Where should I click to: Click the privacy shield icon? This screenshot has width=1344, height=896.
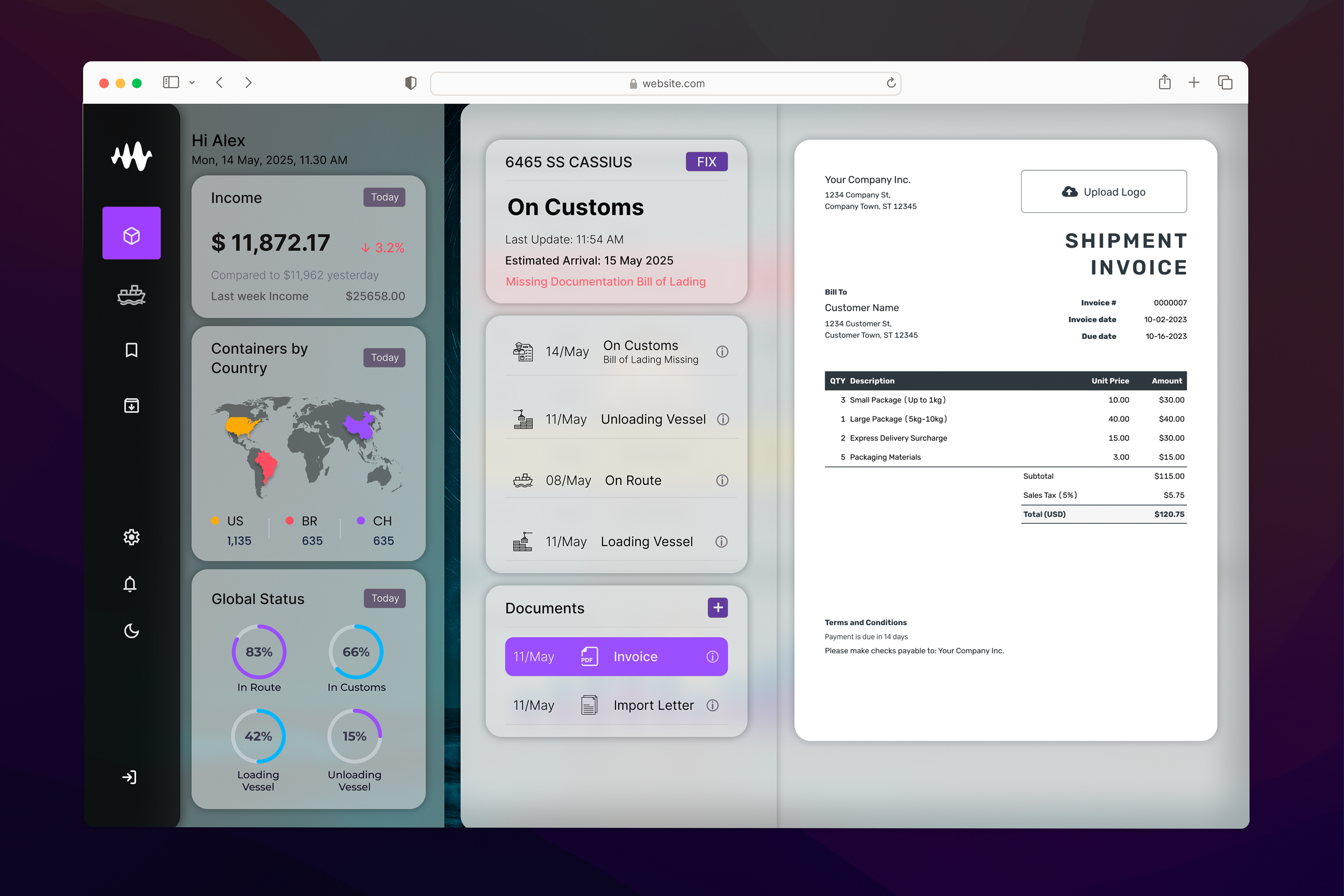[x=410, y=83]
